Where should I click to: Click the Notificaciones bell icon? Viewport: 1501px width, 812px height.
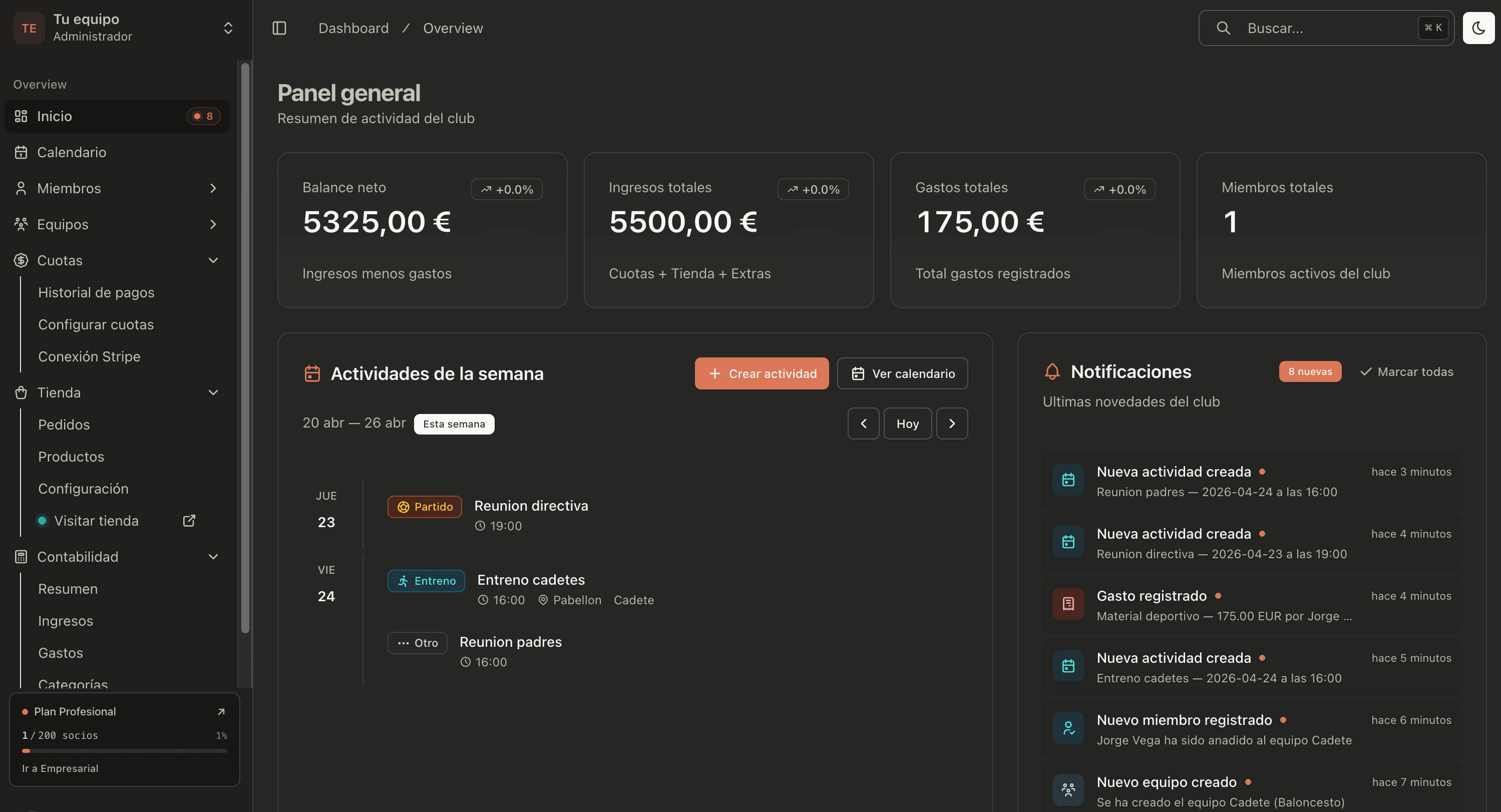click(x=1052, y=371)
